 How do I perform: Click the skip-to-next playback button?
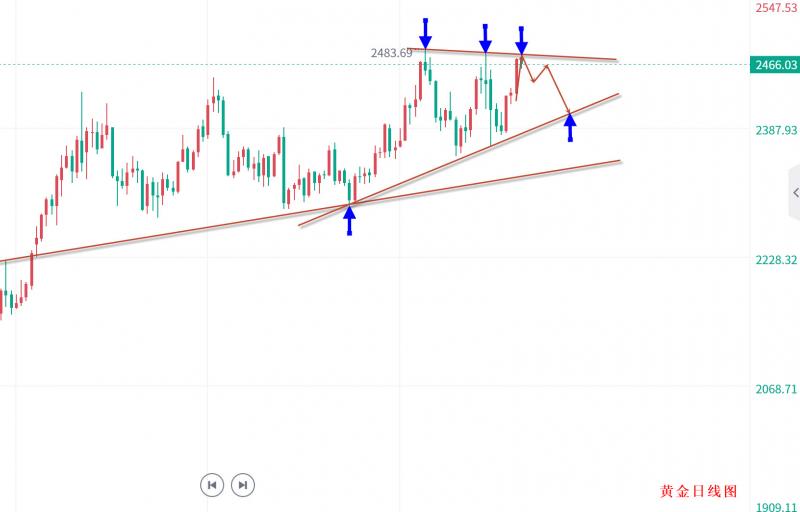pyautogui.click(x=242, y=485)
